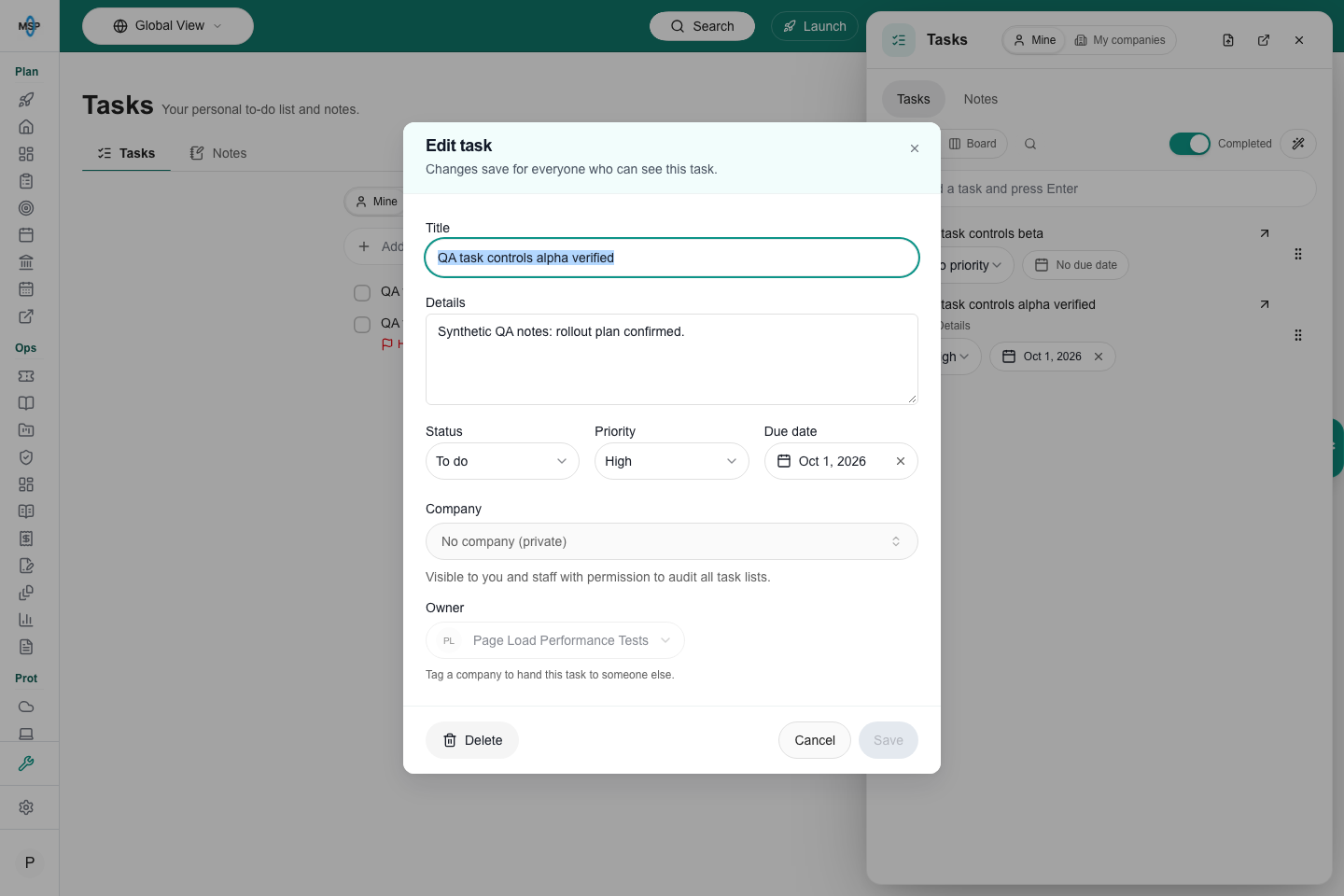This screenshot has width=1344, height=896.
Task: Tick the checkbox of the QA task with the red flag
Action: click(362, 325)
